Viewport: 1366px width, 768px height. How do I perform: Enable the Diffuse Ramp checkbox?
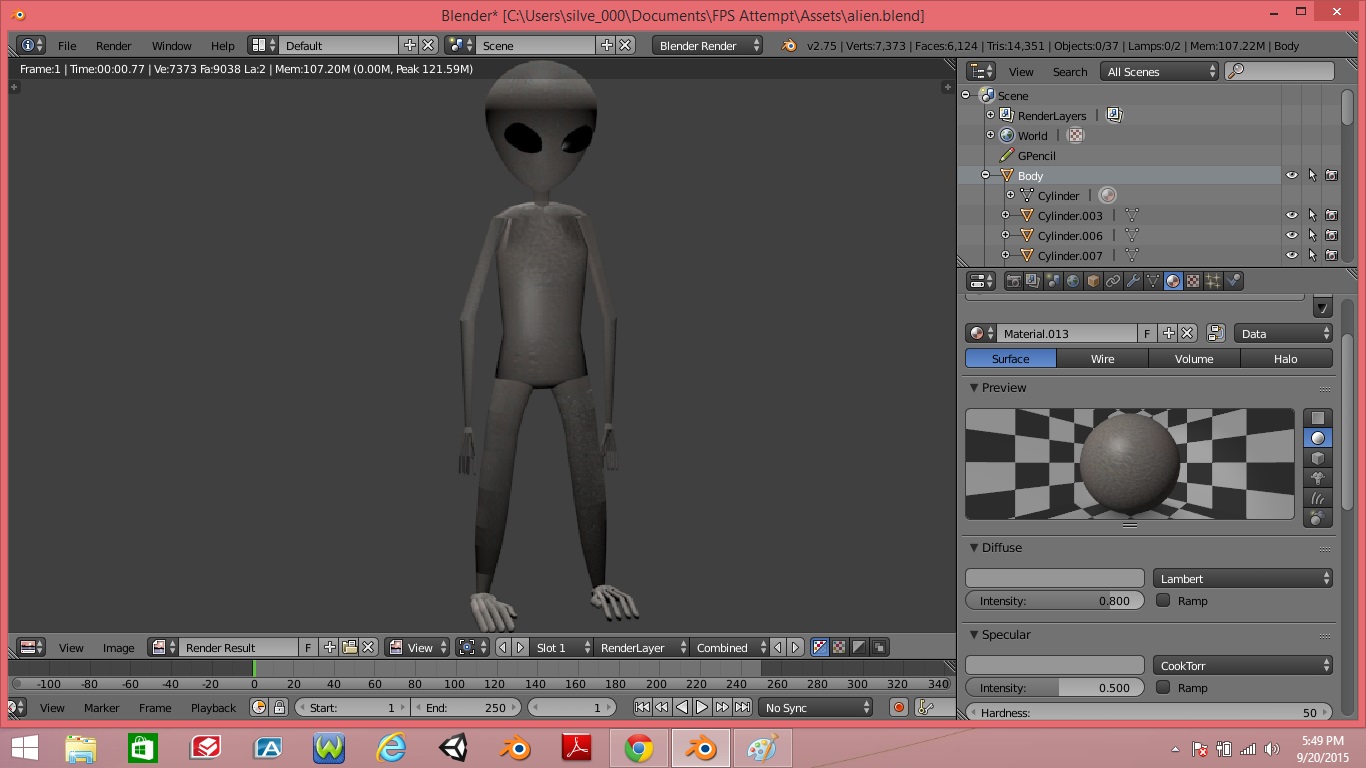(1163, 601)
